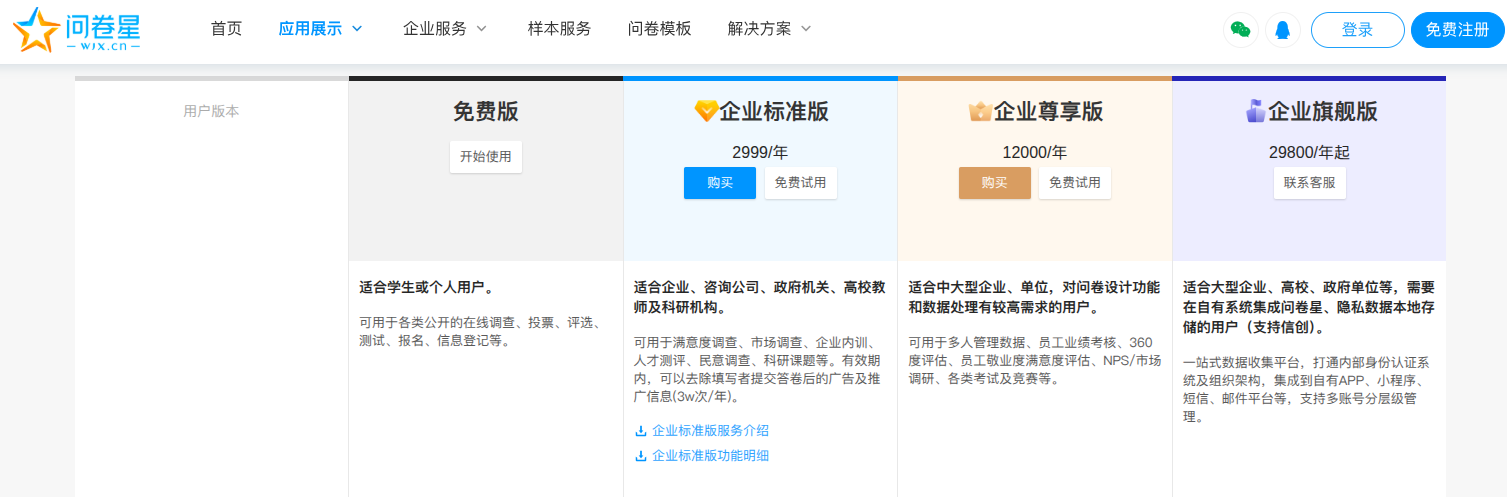Open the 企业标准版服务介绍 link
The image size is (1507, 497).
[710, 431]
